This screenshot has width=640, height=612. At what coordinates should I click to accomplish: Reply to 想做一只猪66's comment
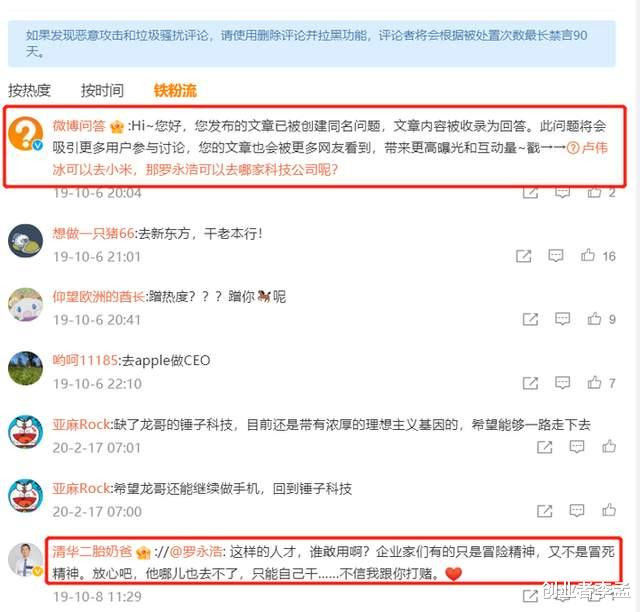[x=556, y=256]
